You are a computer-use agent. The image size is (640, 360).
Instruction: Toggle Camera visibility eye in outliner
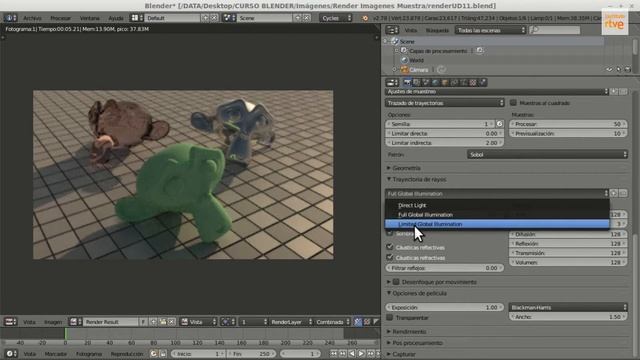(609, 70)
